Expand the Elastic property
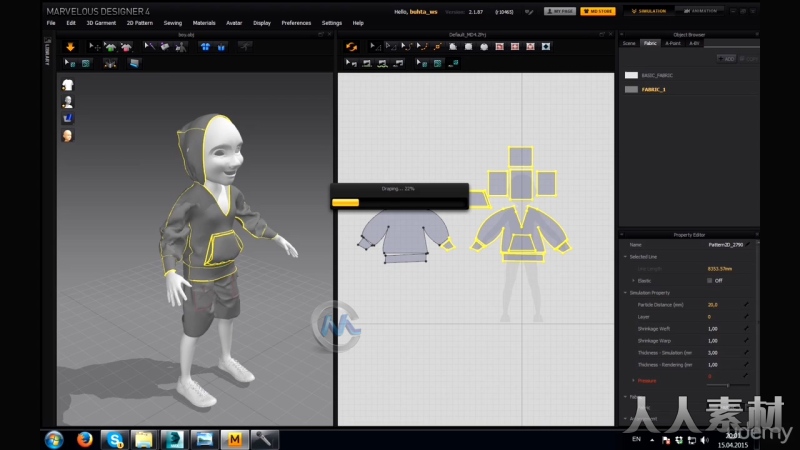800x450 pixels. click(634, 281)
